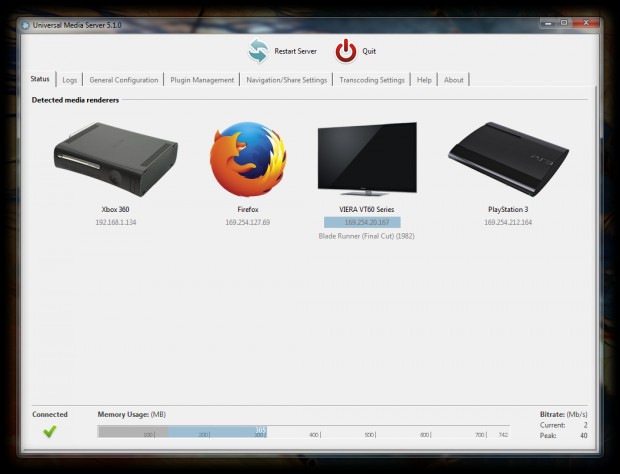
Task: Select the Status tab
Action: click(40, 79)
